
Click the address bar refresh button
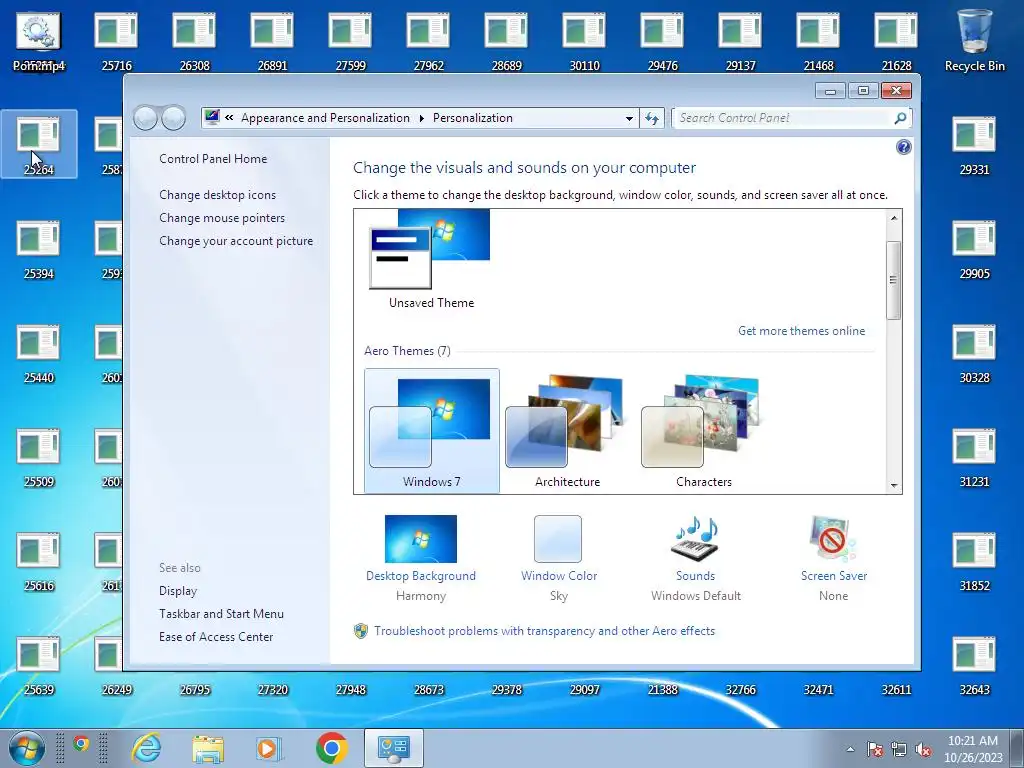[x=652, y=118]
